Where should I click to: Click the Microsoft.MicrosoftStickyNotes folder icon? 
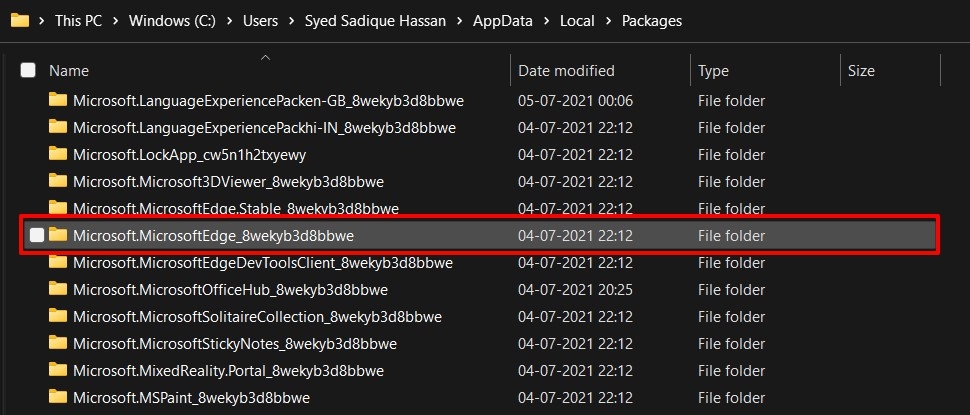58,343
